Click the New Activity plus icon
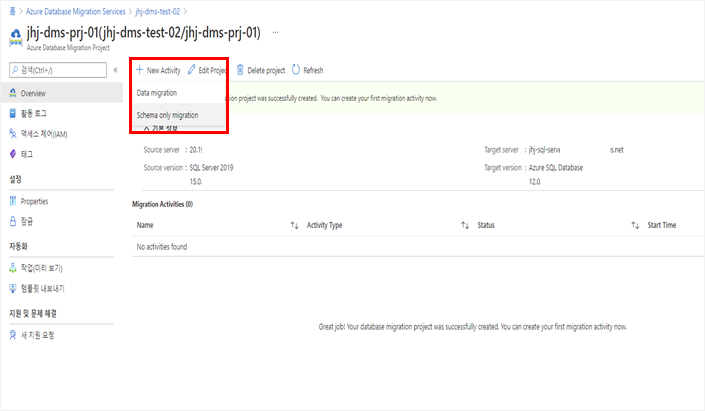Image resolution: width=705 pixels, height=411 pixels. (139, 70)
